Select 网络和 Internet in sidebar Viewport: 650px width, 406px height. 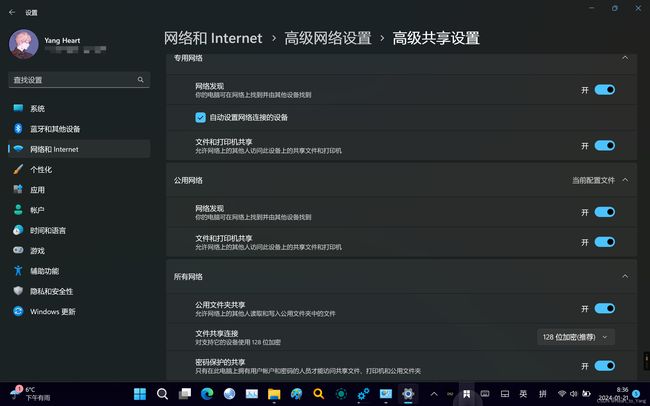click(79, 149)
